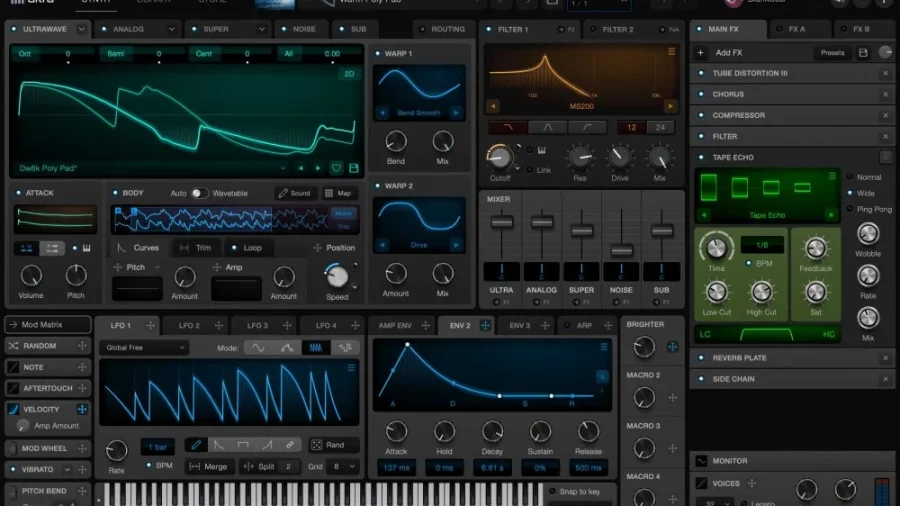Open the FX Presets button

(832, 53)
